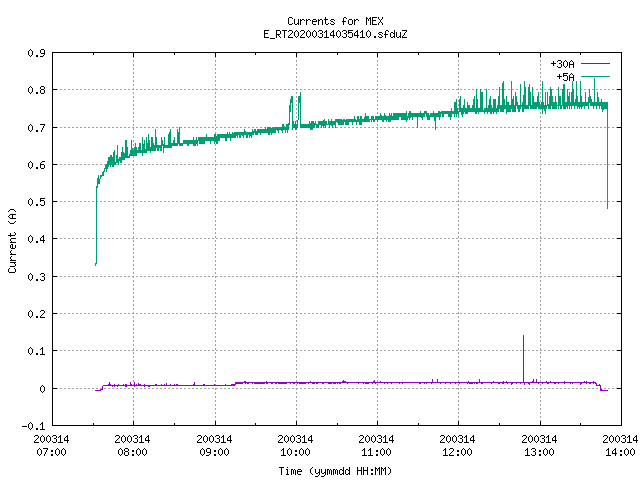This screenshot has height=480, width=640.
Task: Click the purple +30A legend line sample
Action: pyautogui.click(x=595, y=64)
